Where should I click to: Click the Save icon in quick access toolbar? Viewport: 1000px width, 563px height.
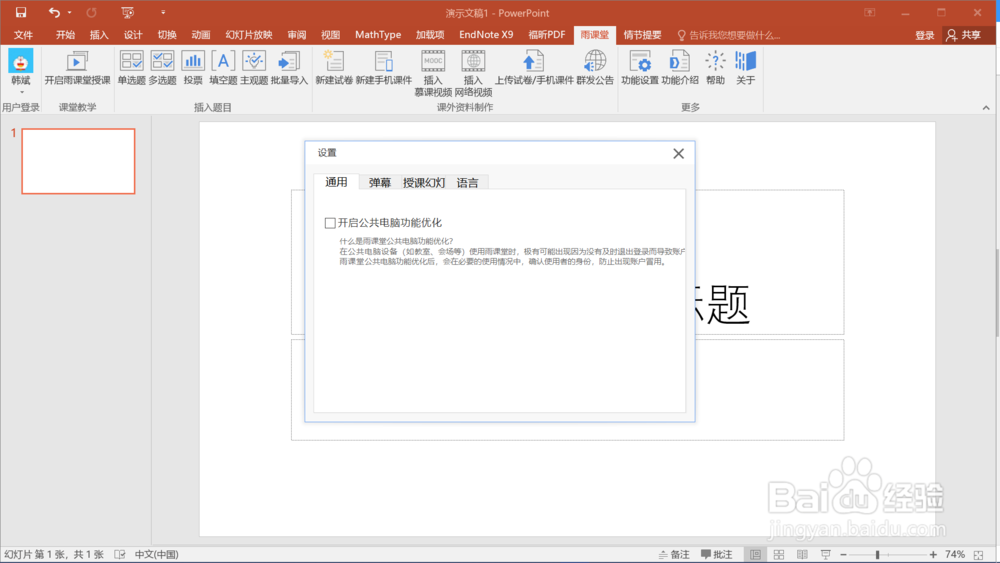(21, 12)
